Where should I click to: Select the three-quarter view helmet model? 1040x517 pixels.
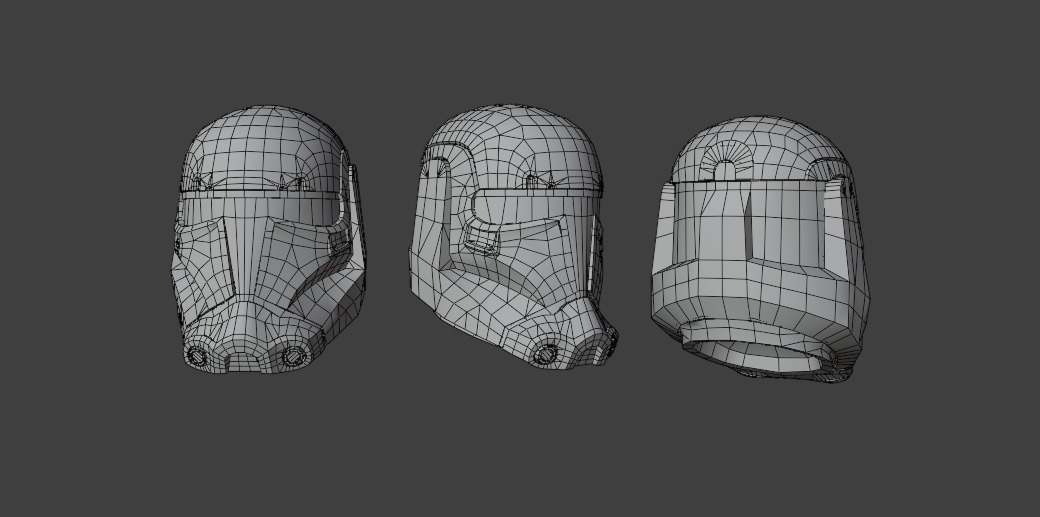(512, 236)
